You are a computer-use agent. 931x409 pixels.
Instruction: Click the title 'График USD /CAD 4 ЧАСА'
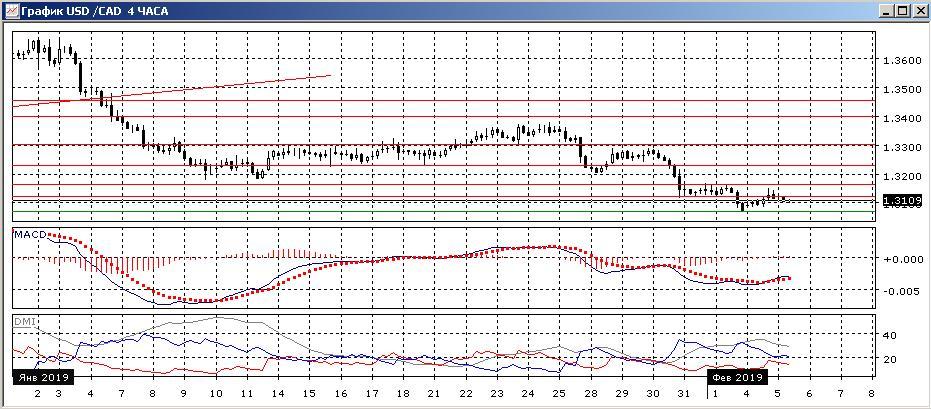(x=94, y=11)
